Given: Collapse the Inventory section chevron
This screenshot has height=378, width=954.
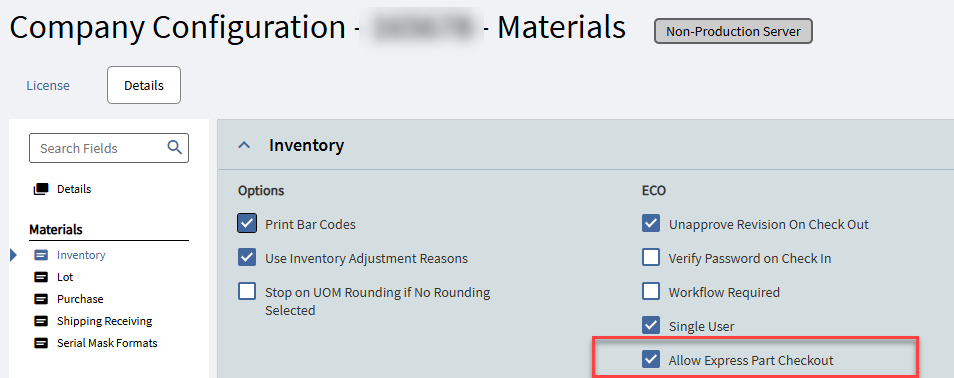Looking at the screenshot, I should click(x=245, y=145).
